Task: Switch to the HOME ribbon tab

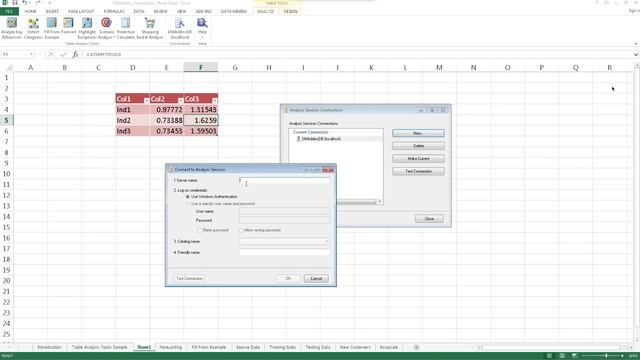Action: 30,11
